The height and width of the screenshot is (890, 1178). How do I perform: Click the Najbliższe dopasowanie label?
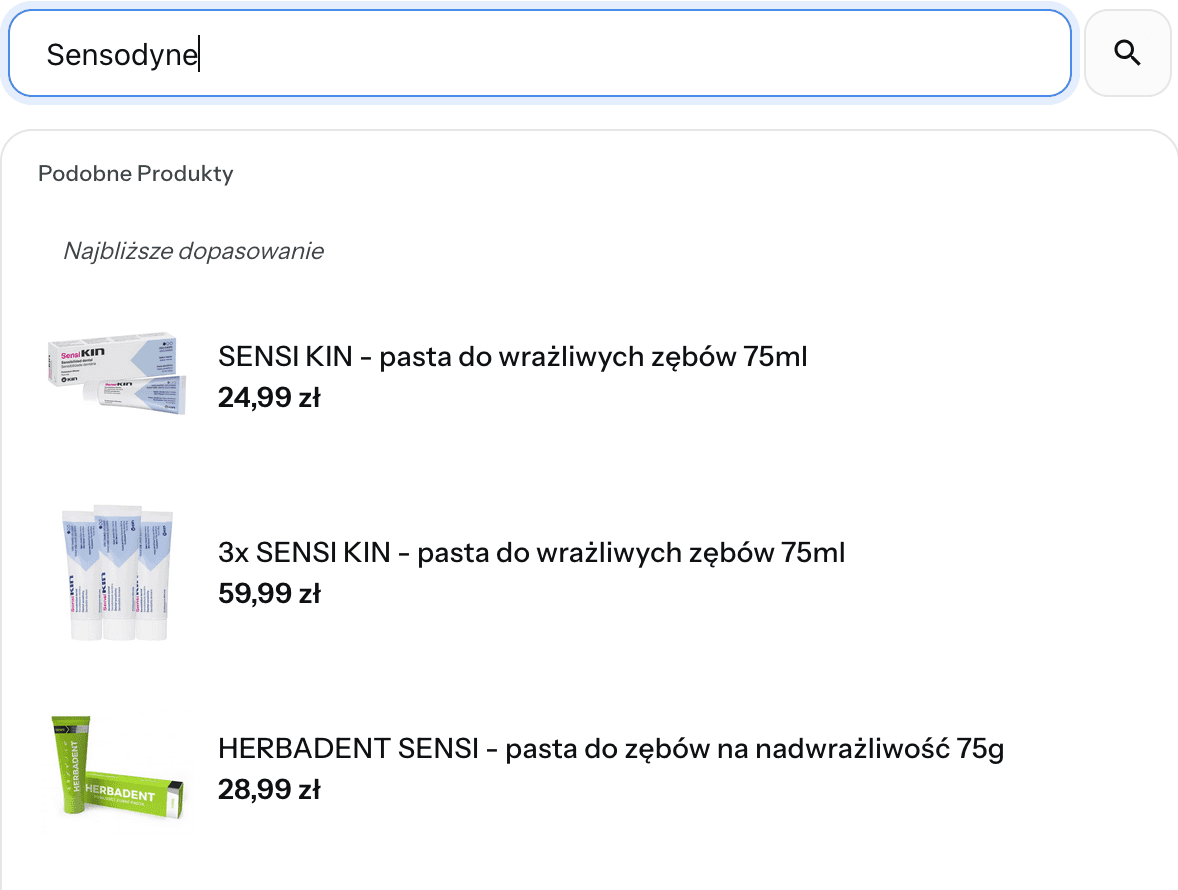193,251
